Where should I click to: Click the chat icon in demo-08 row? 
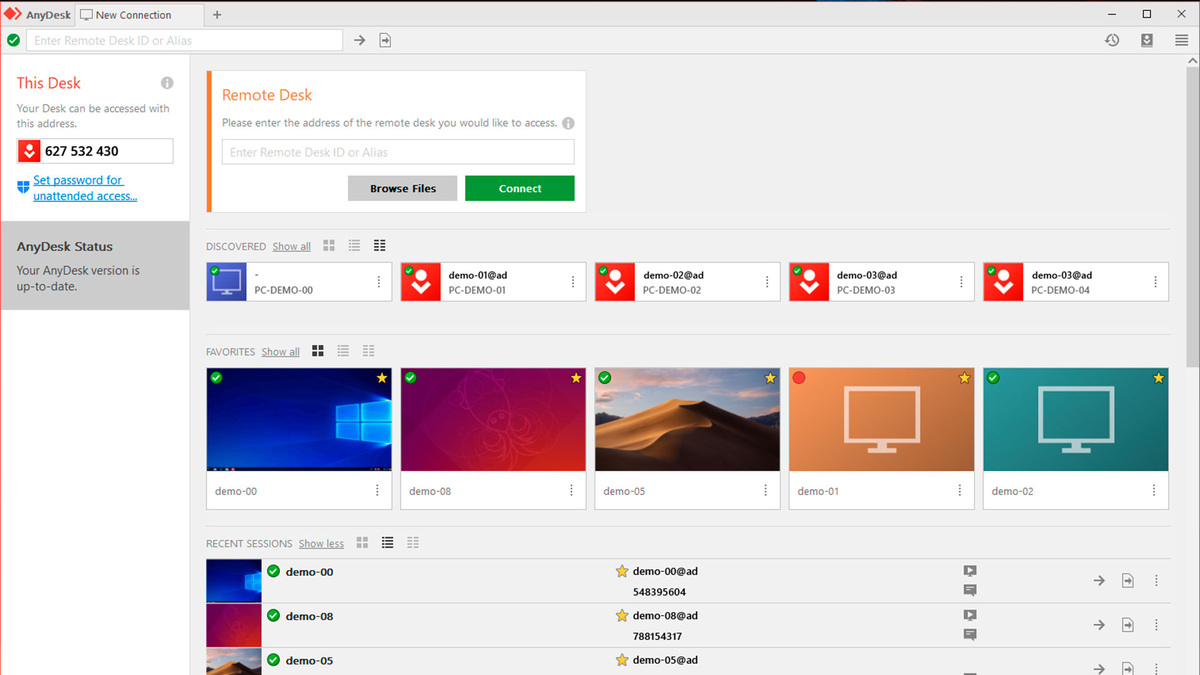[x=969, y=635]
